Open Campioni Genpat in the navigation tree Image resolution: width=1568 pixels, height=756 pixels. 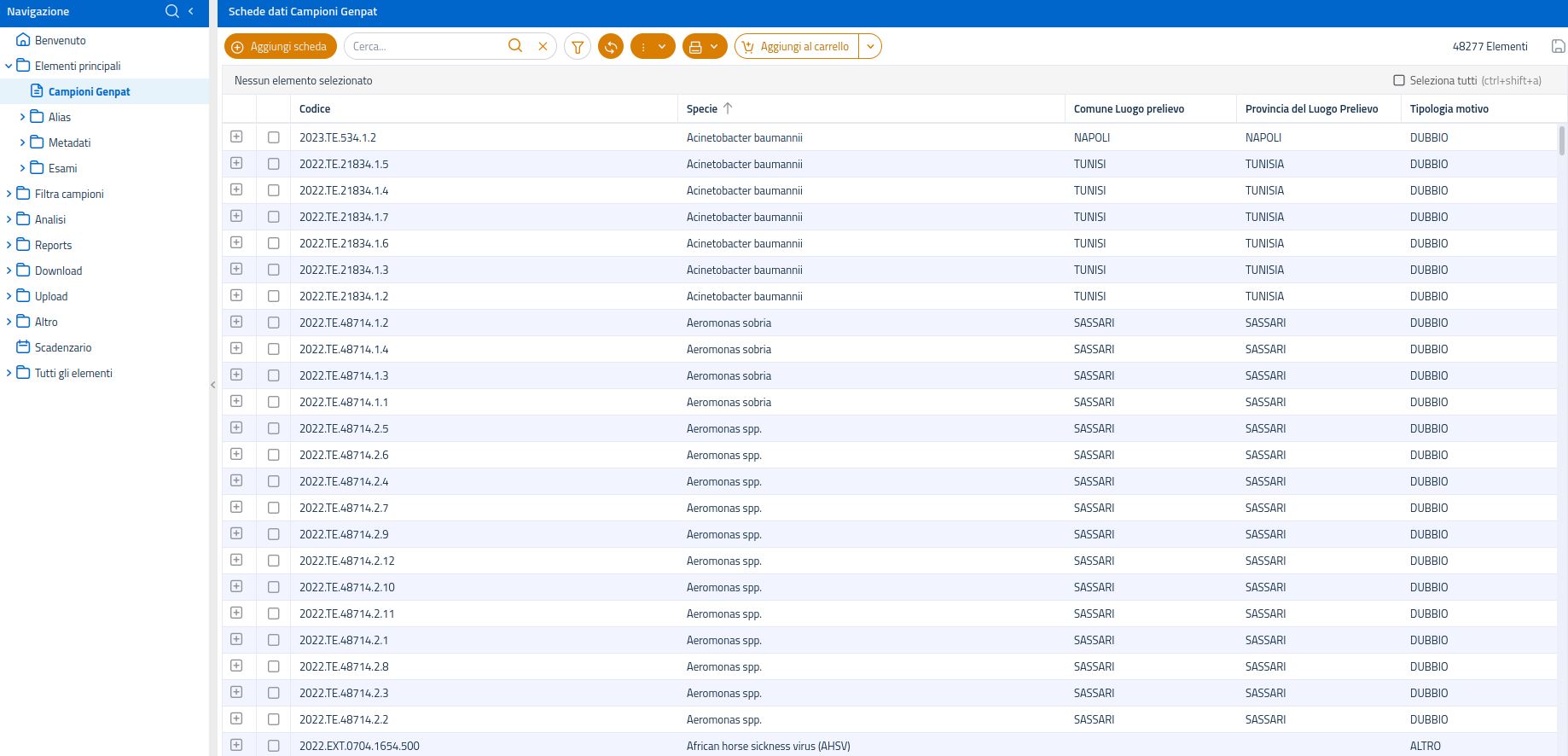pos(89,91)
